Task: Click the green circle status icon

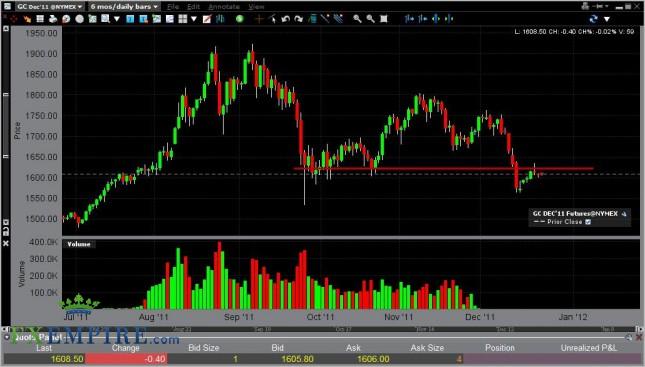Action: 239,19
